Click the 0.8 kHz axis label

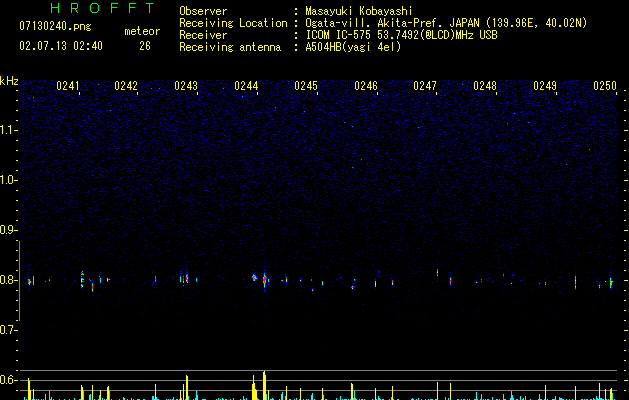(8, 280)
